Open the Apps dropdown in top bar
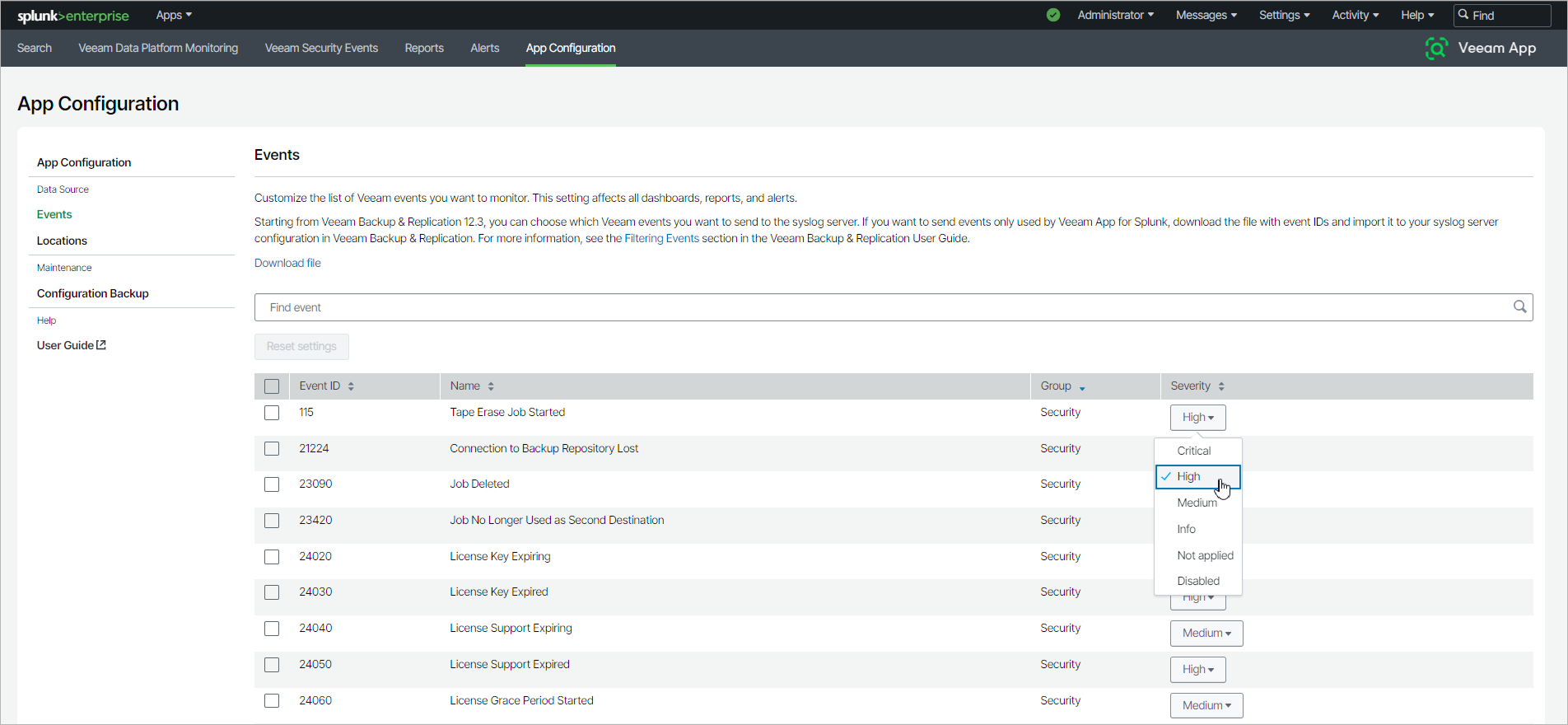 pyautogui.click(x=174, y=15)
